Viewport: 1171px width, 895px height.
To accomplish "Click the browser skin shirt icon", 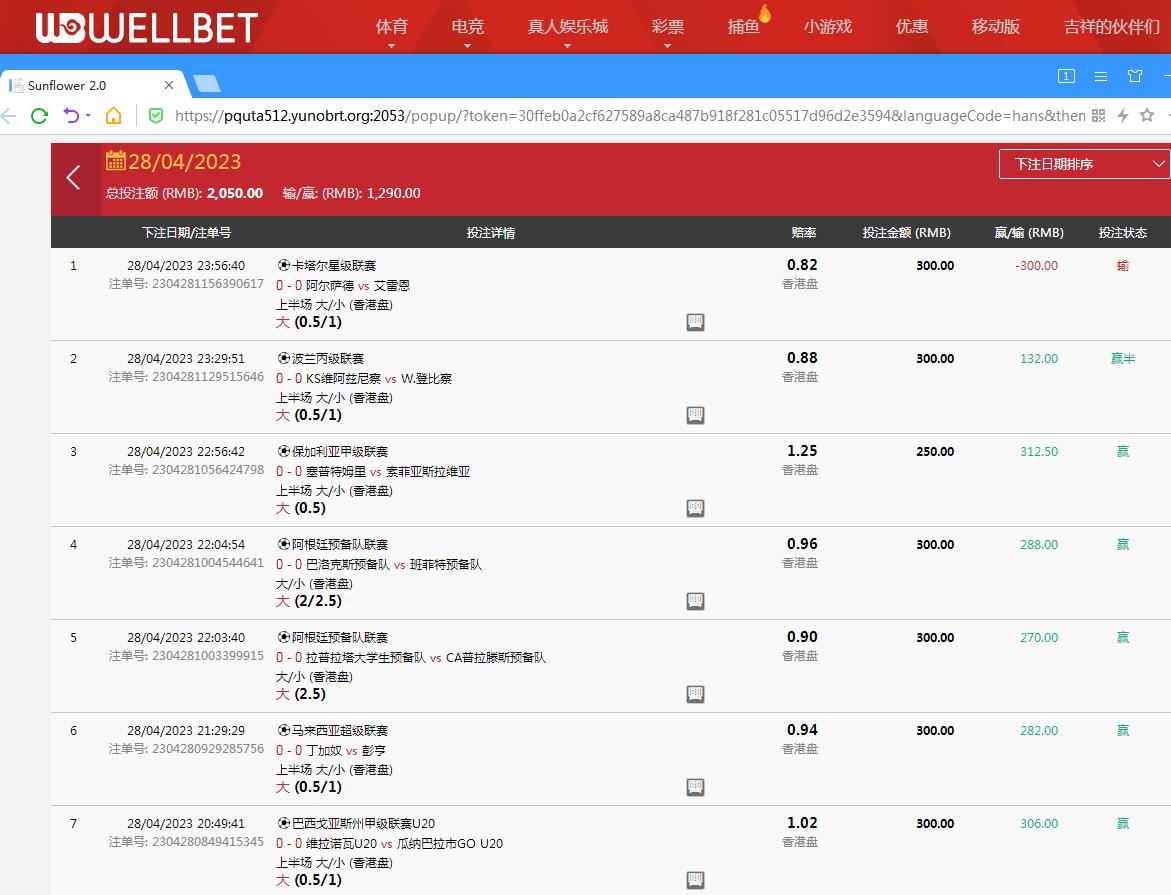I will (x=1135, y=76).
